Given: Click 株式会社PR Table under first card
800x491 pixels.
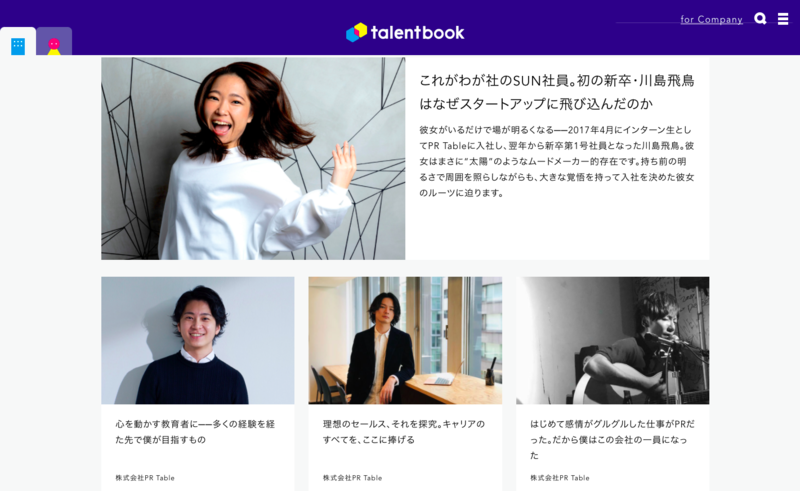Looking at the screenshot, I should click(x=145, y=478).
